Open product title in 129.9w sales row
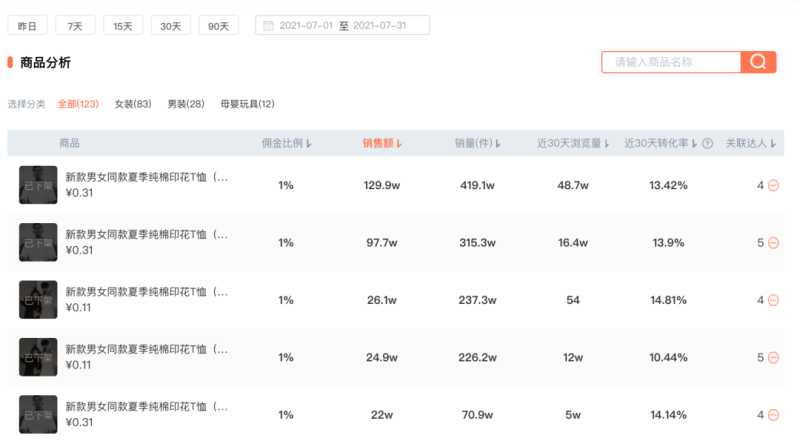The height and width of the screenshot is (441, 800). pyautogui.click(x=147, y=178)
